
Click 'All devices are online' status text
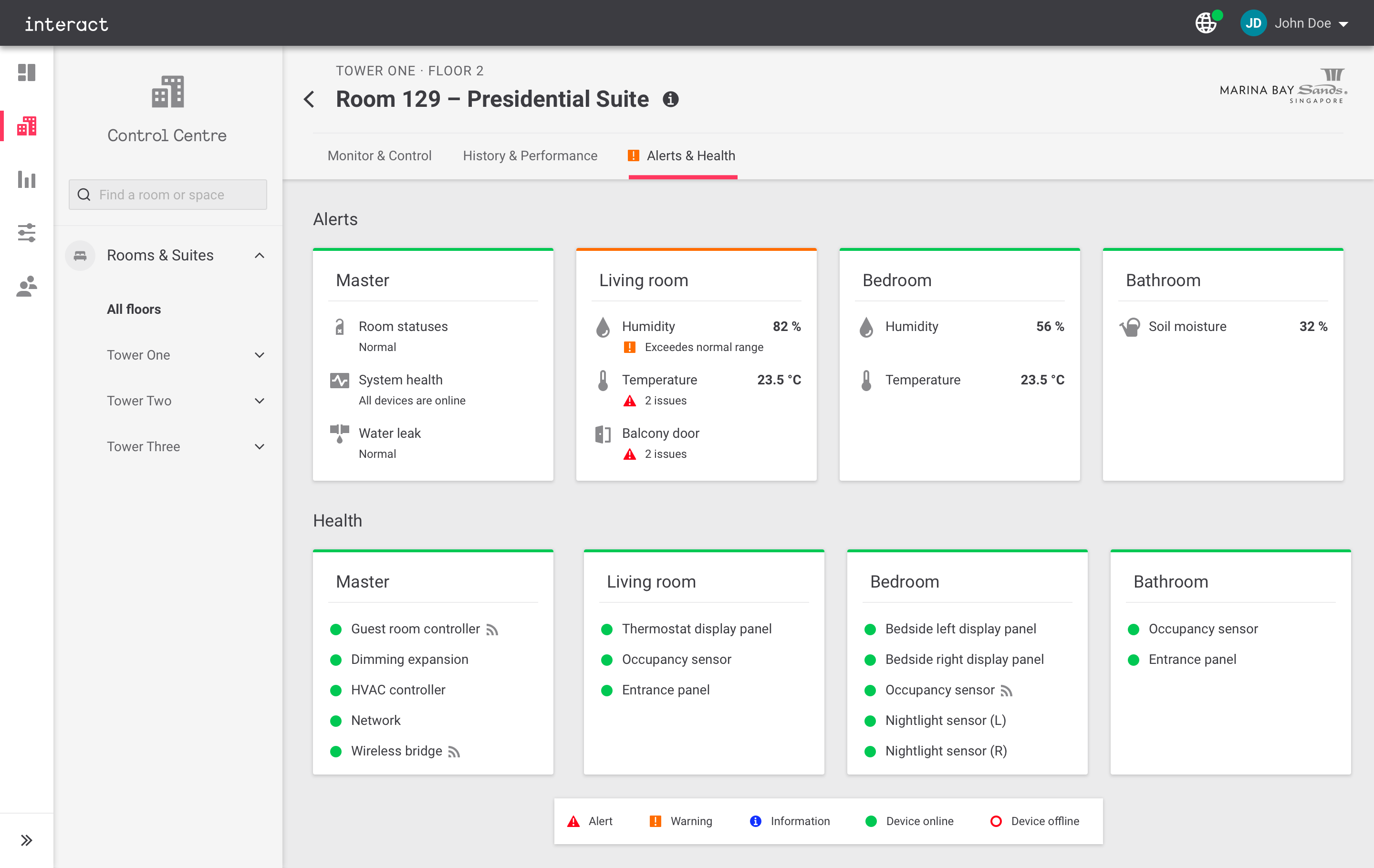coord(412,400)
